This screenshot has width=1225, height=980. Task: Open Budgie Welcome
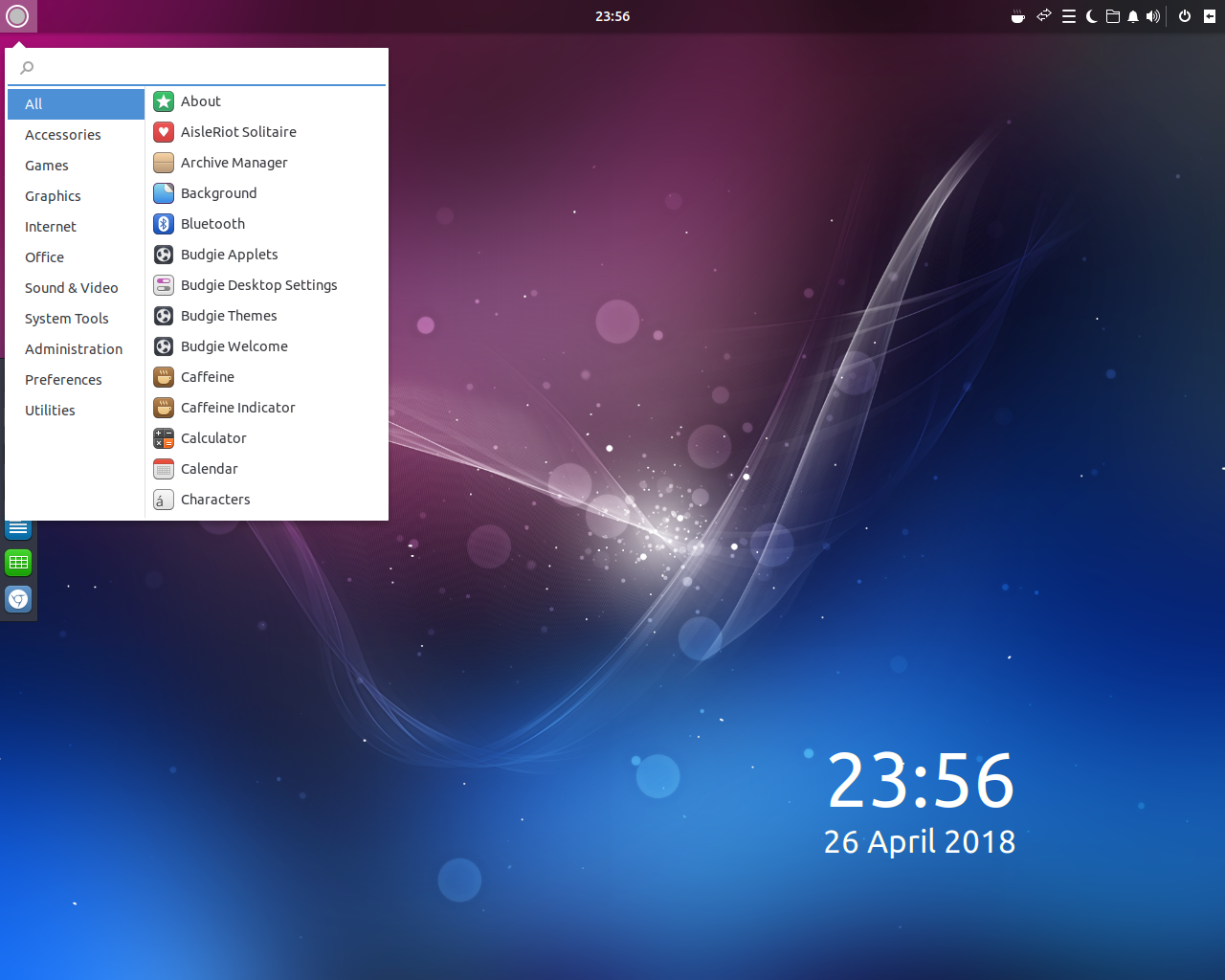pos(267,346)
